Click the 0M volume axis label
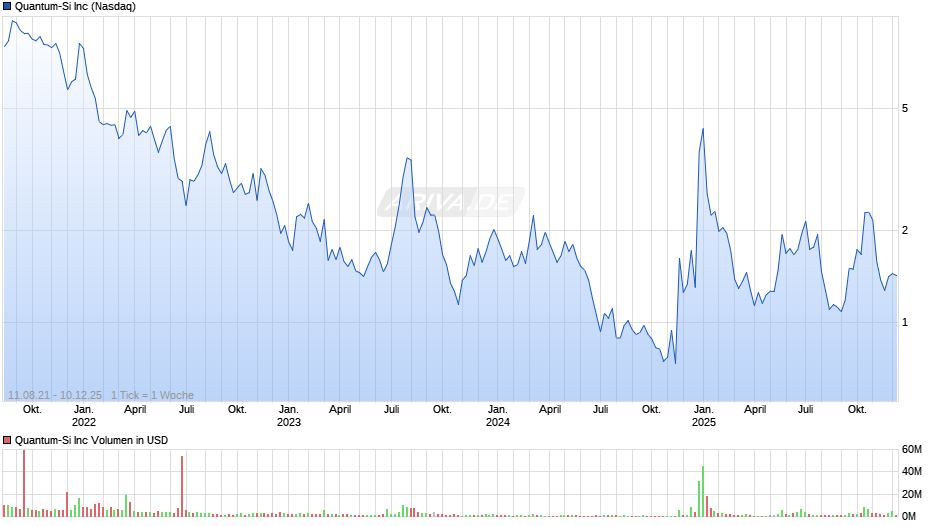 point(909,516)
